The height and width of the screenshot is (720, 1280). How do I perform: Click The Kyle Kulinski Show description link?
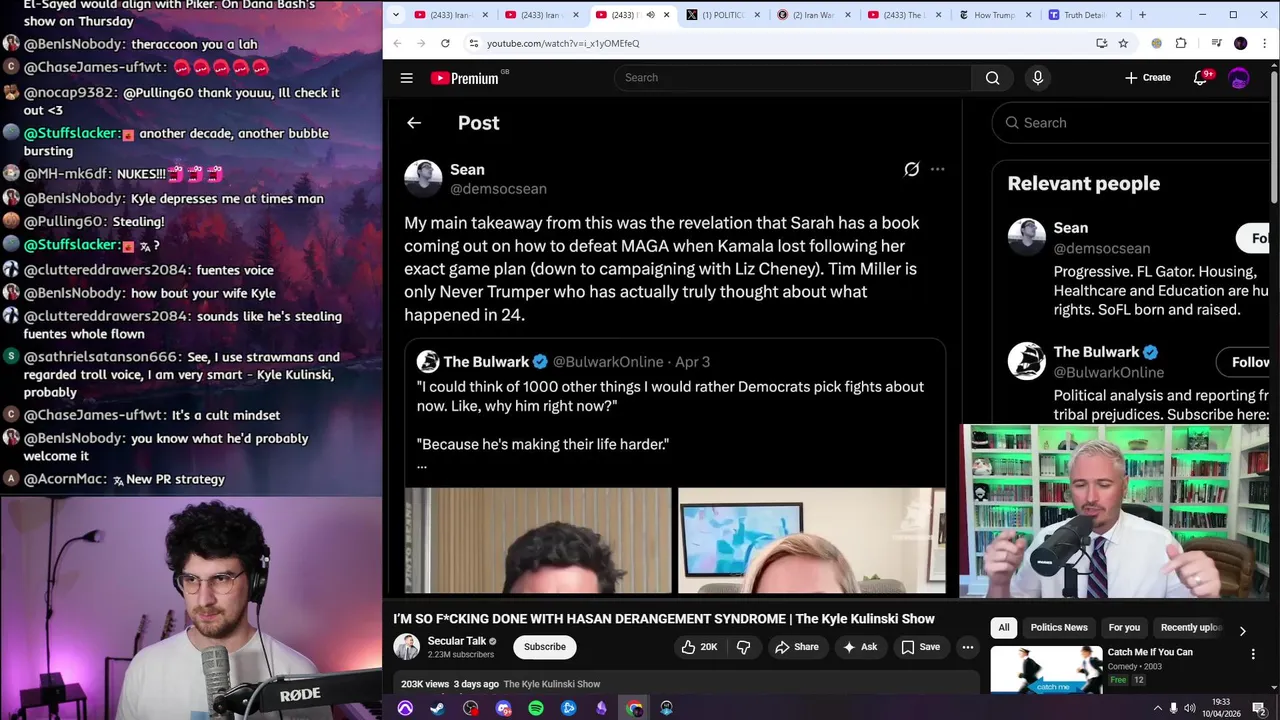[552, 684]
